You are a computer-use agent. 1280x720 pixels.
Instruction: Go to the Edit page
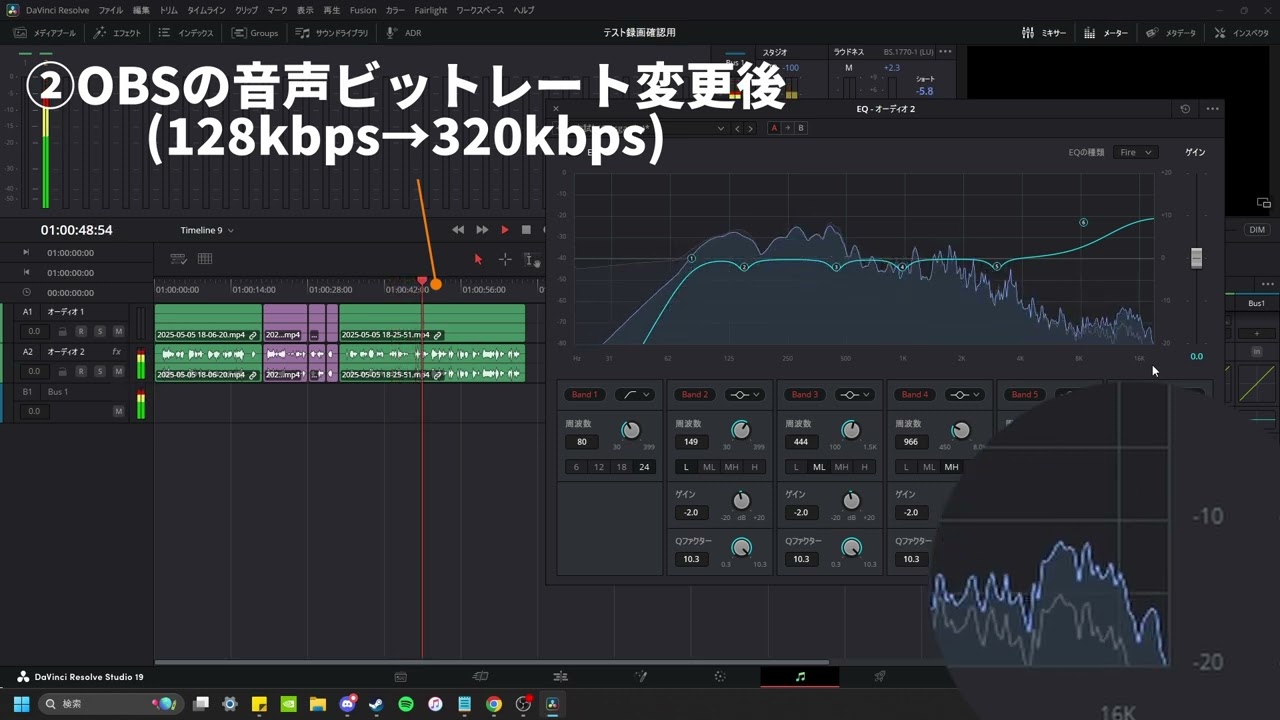point(560,677)
